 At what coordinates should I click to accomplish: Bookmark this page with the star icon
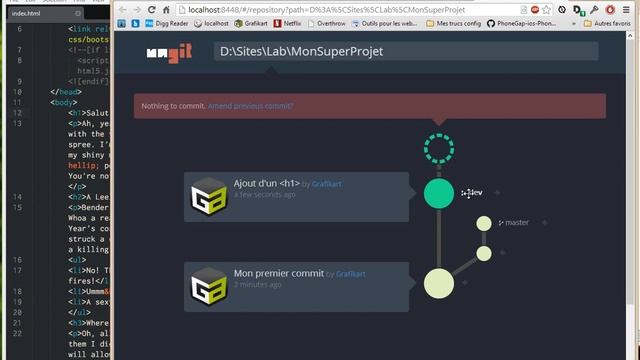546,9
